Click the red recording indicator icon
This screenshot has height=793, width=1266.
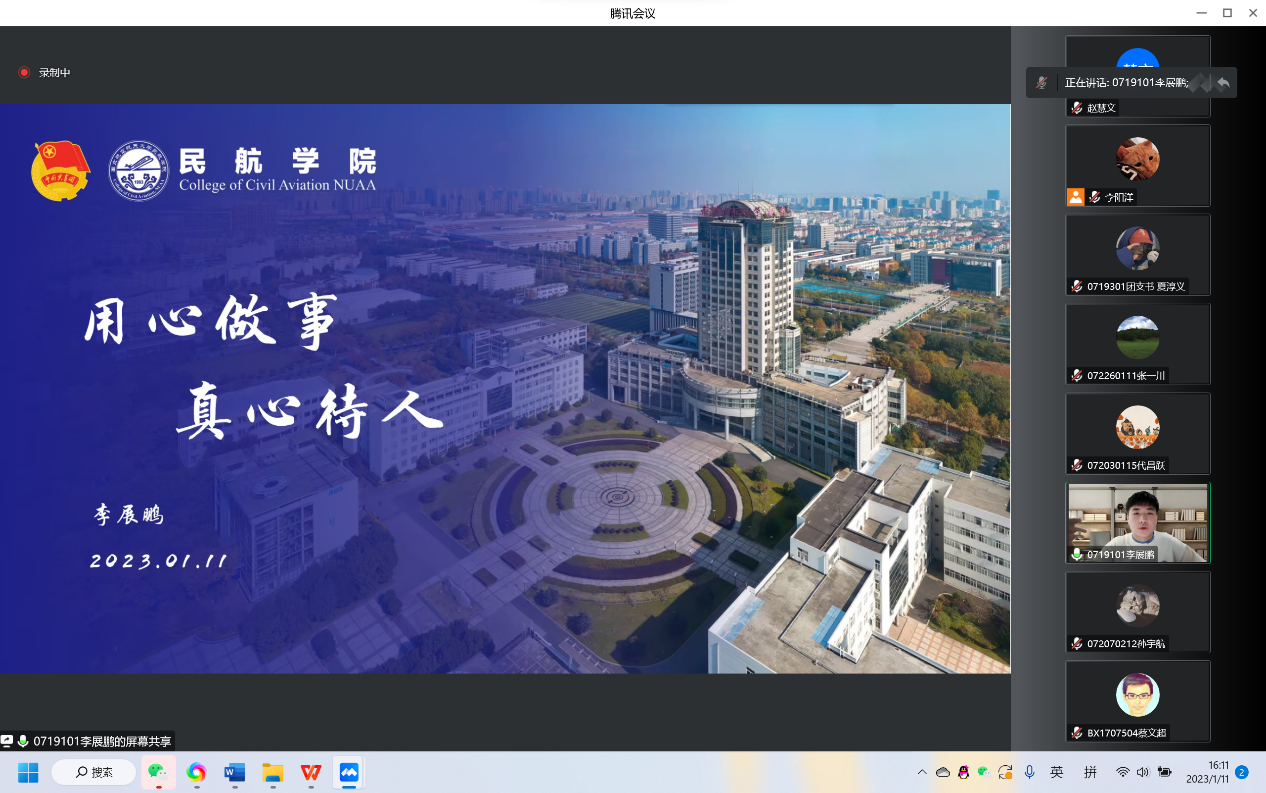point(24,72)
